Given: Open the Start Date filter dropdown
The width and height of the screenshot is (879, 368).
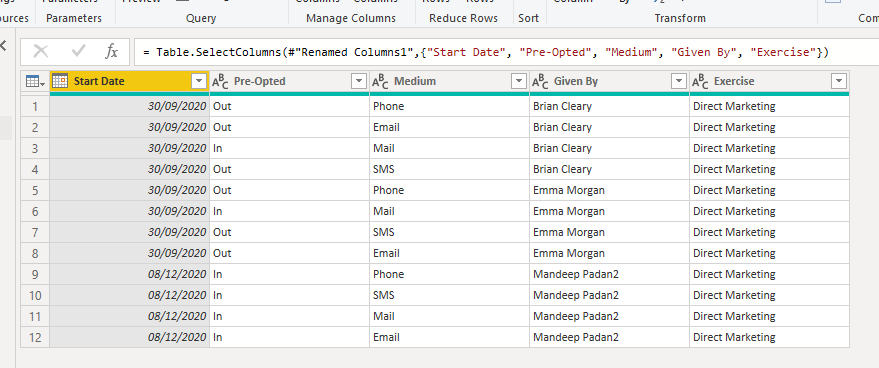Looking at the screenshot, I should 199,81.
